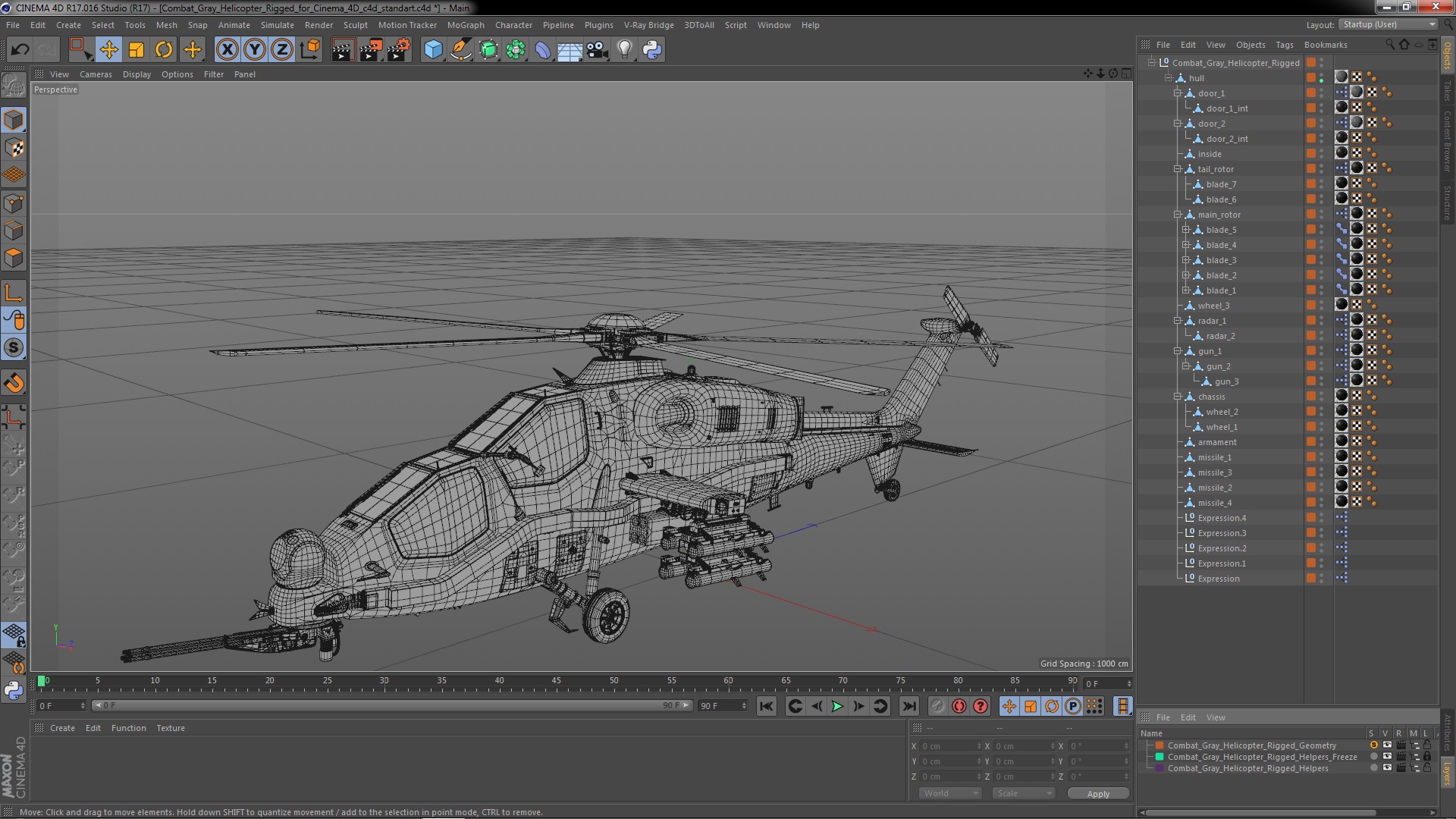1456x819 pixels.
Task: Click the Python icon in toolbar
Action: click(x=651, y=50)
